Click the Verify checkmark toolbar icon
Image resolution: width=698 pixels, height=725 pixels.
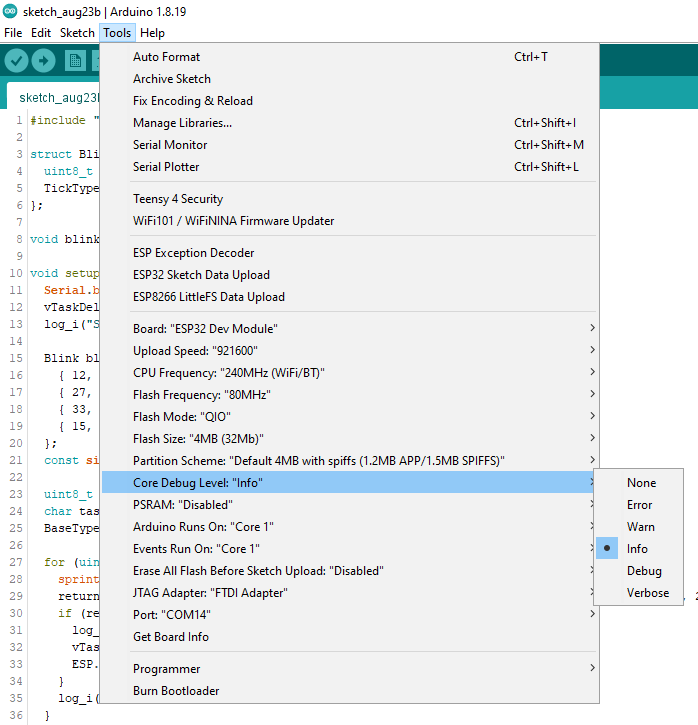point(17,61)
